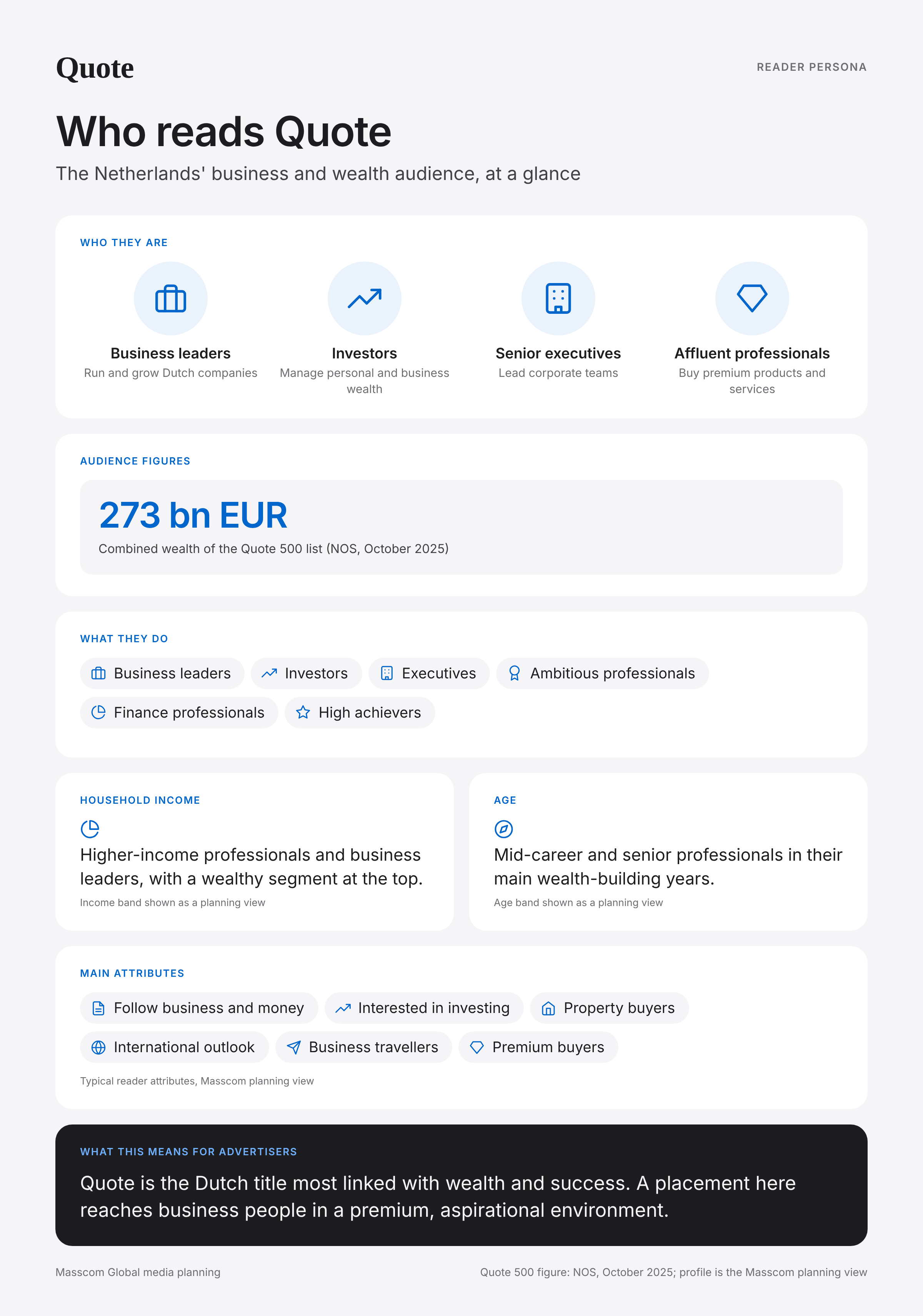Click document icon in Follow business and money chip
Image resolution: width=923 pixels, height=1316 pixels.
click(x=98, y=1008)
